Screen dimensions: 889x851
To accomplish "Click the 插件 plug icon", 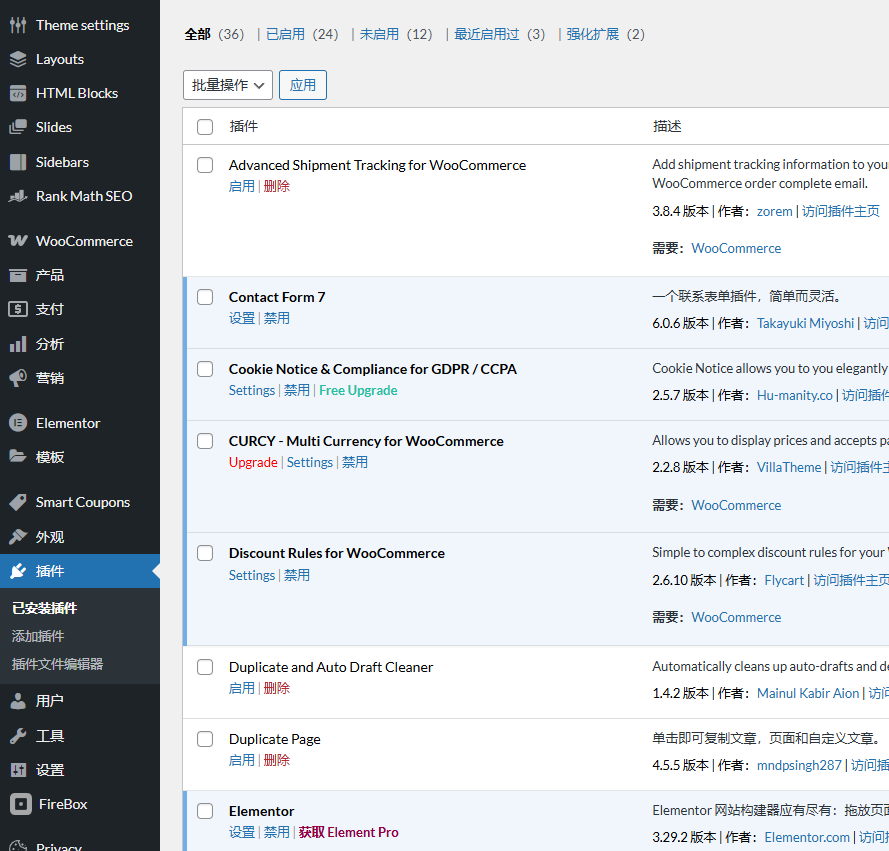I will [18, 571].
